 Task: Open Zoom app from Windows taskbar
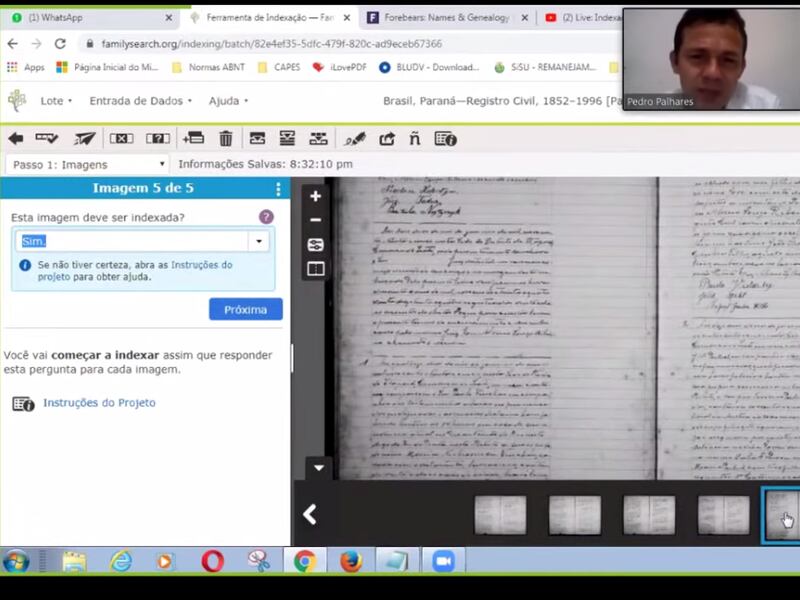pyautogui.click(x=442, y=561)
